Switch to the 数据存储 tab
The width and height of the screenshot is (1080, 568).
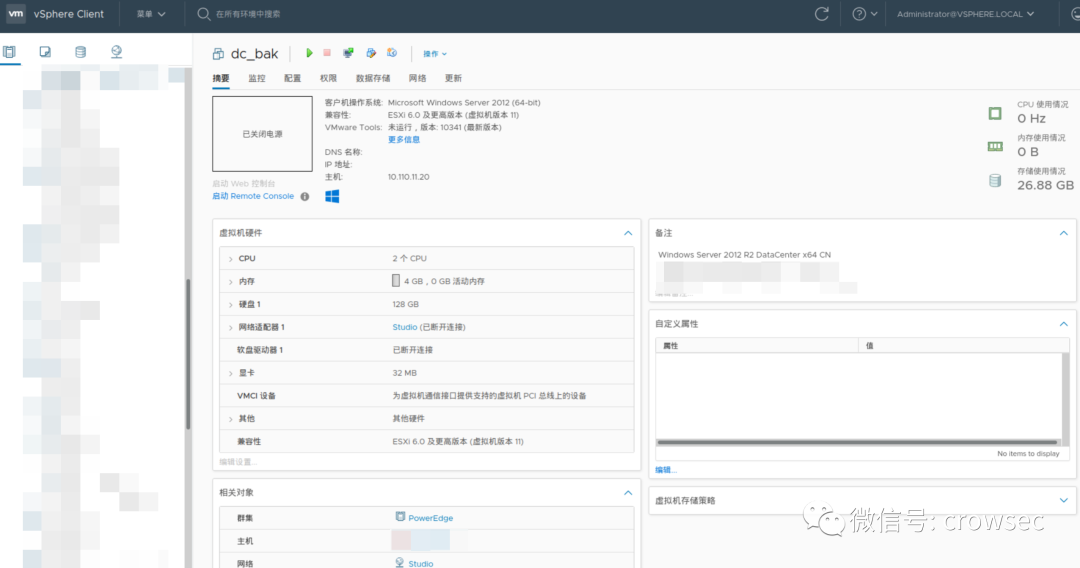pos(373,78)
